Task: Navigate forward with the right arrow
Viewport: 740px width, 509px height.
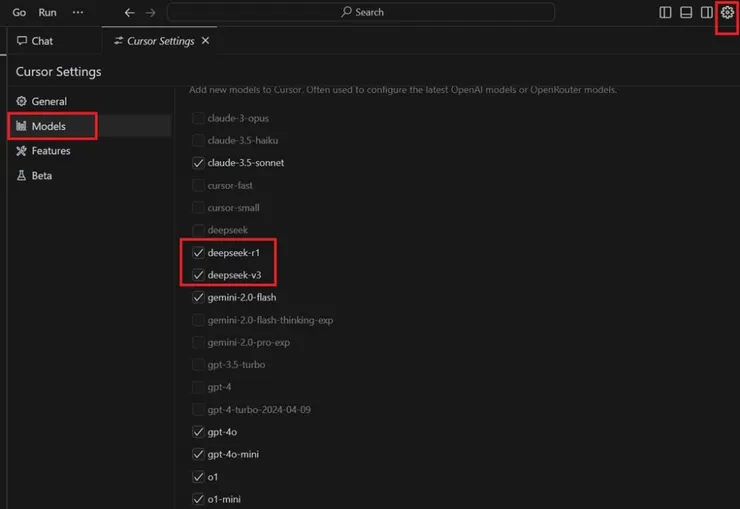Action: click(151, 13)
